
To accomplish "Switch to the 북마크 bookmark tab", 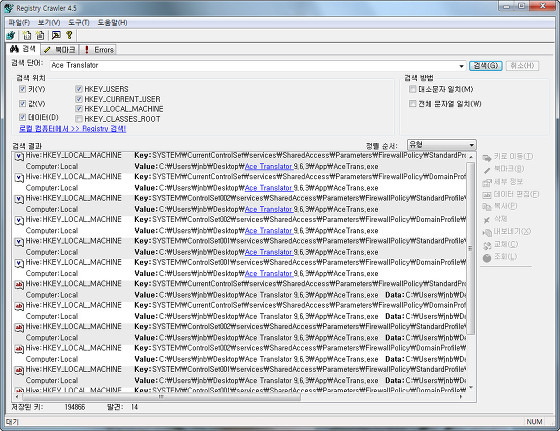I will pos(60,50).
